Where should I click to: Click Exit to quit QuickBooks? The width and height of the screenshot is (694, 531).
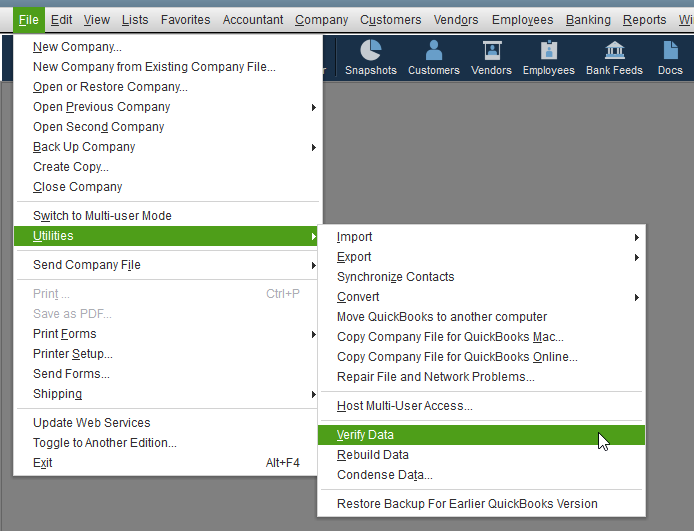click(x=43, y=463)
